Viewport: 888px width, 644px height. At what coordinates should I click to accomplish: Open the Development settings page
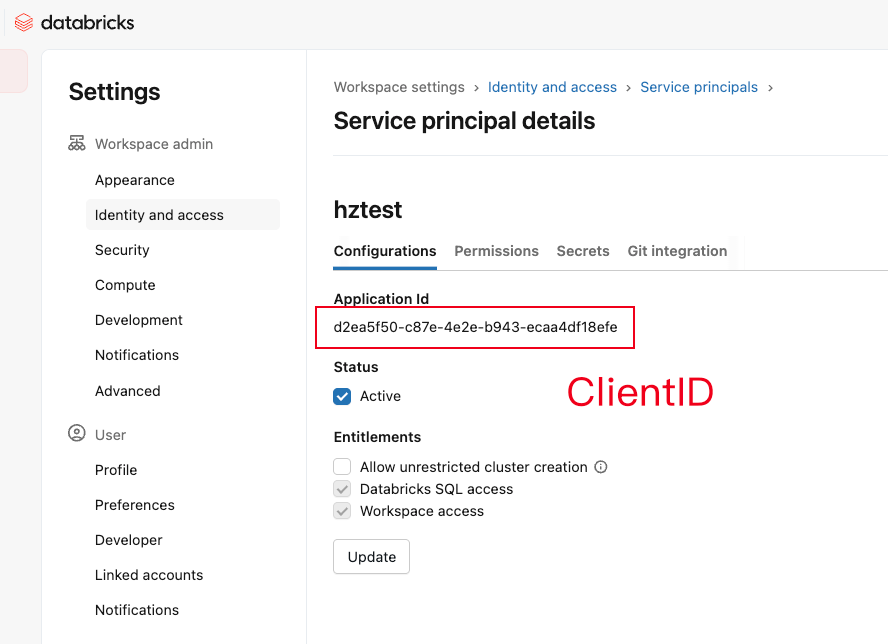139,320
